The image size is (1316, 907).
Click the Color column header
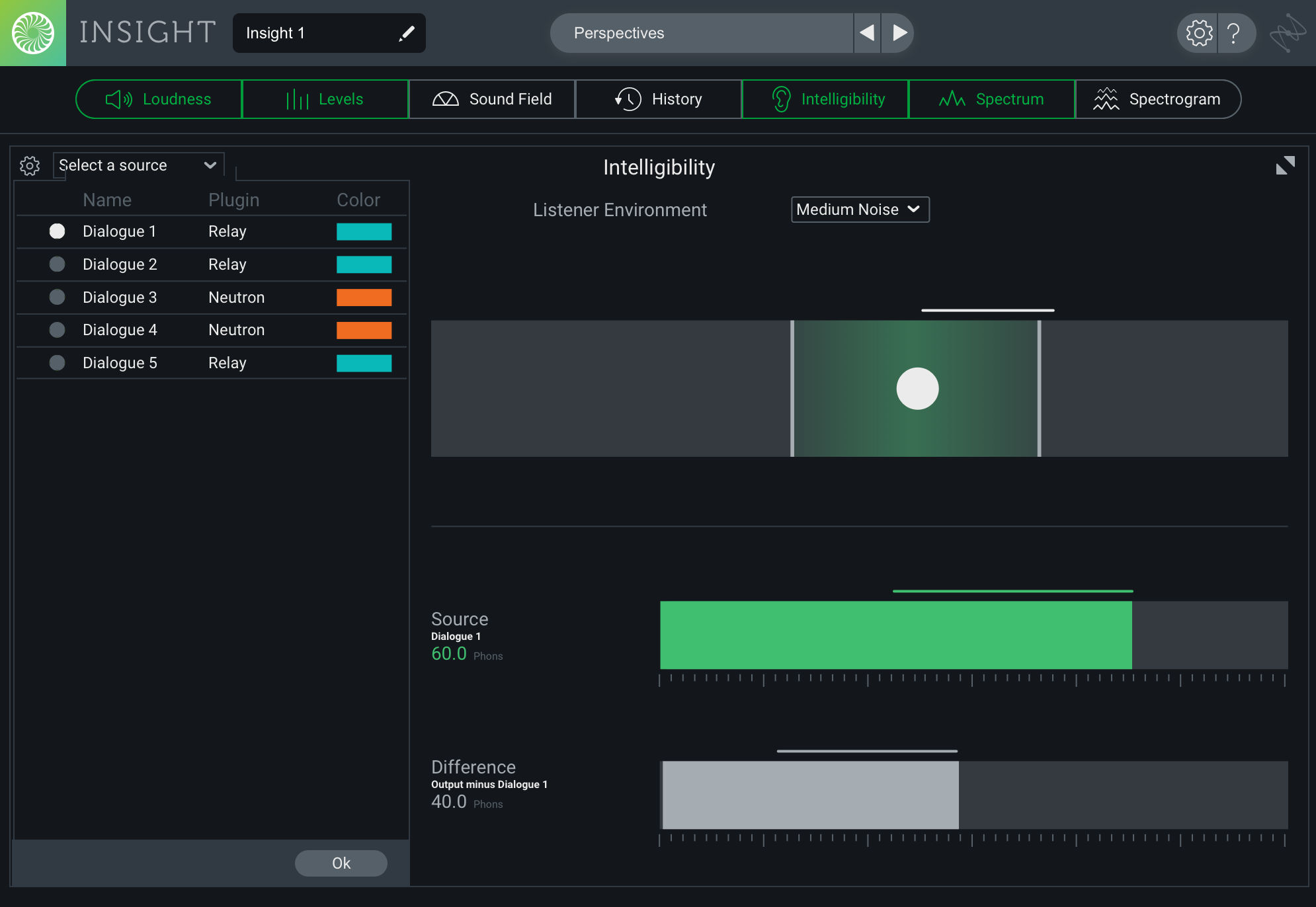(x=358, y=200)
